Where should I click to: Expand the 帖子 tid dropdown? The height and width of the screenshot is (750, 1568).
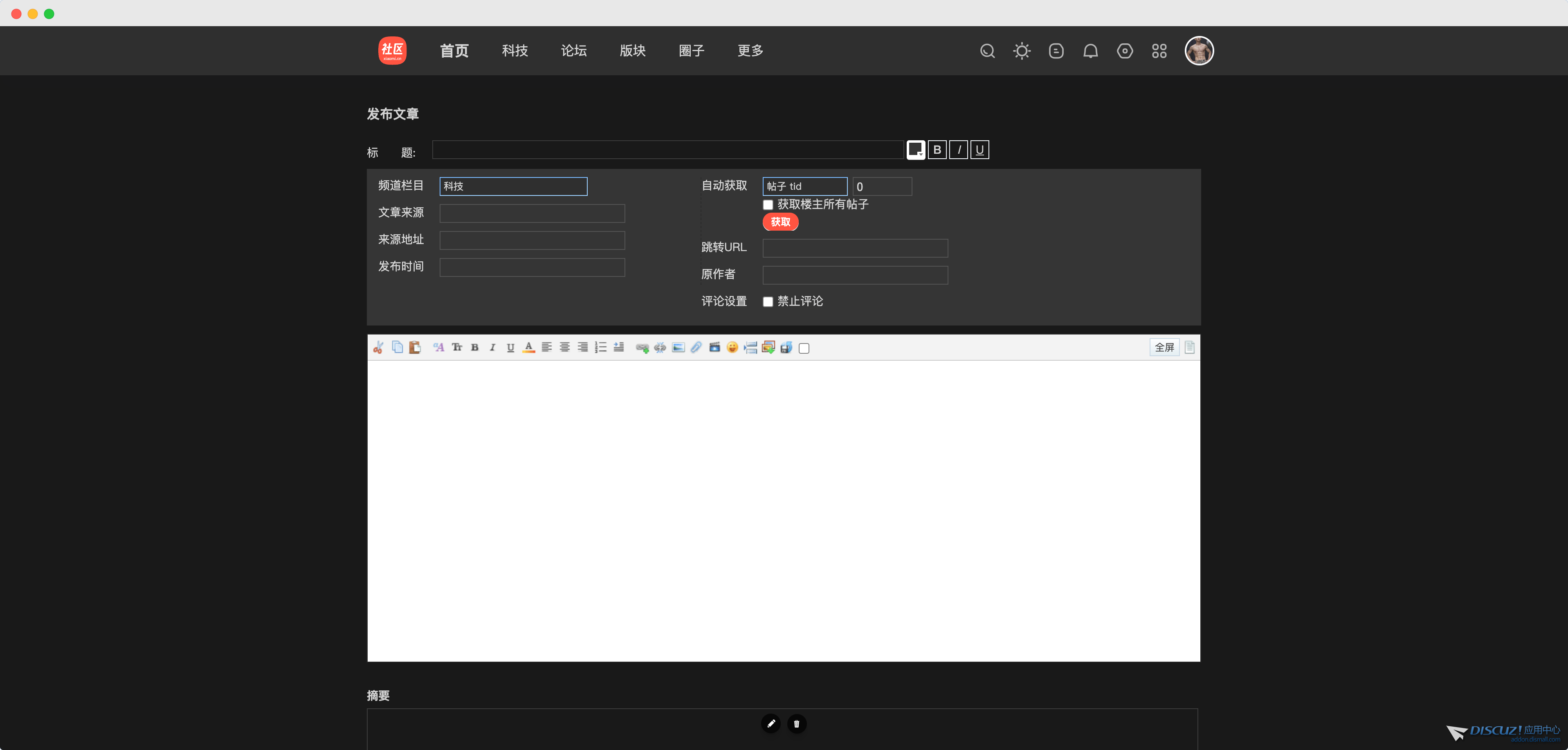(804, 186)
